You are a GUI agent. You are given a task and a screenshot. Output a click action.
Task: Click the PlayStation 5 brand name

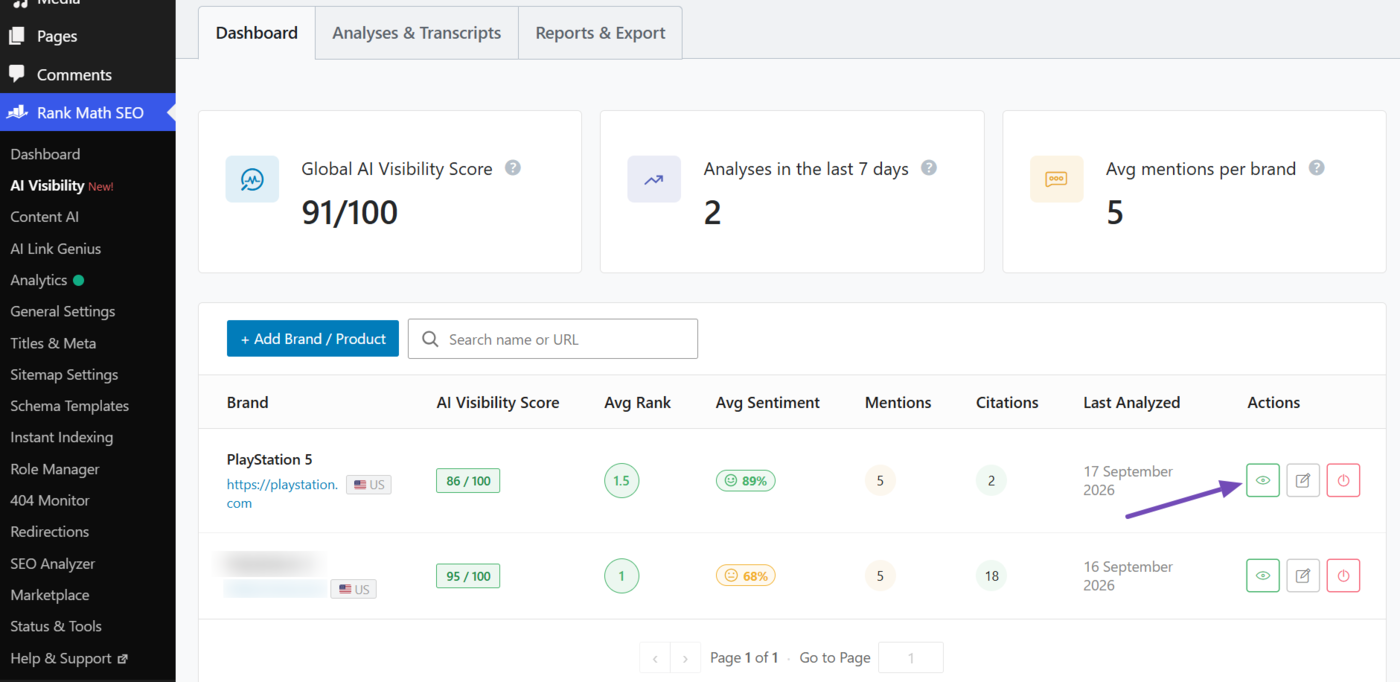pos(270,460)
